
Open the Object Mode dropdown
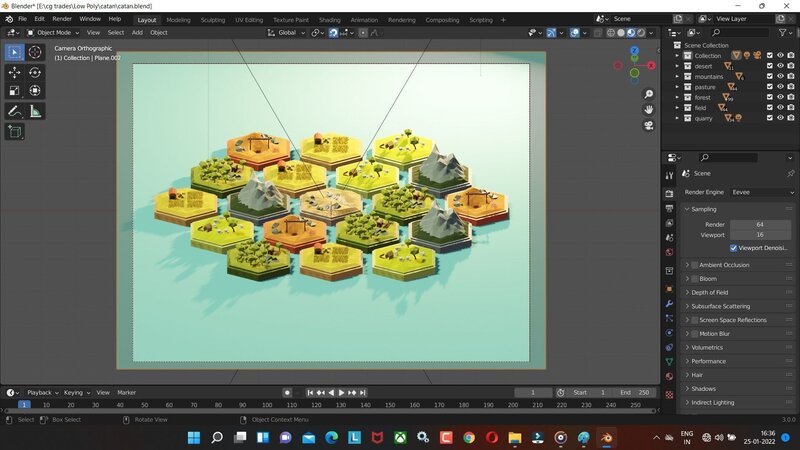pos(52,32)
